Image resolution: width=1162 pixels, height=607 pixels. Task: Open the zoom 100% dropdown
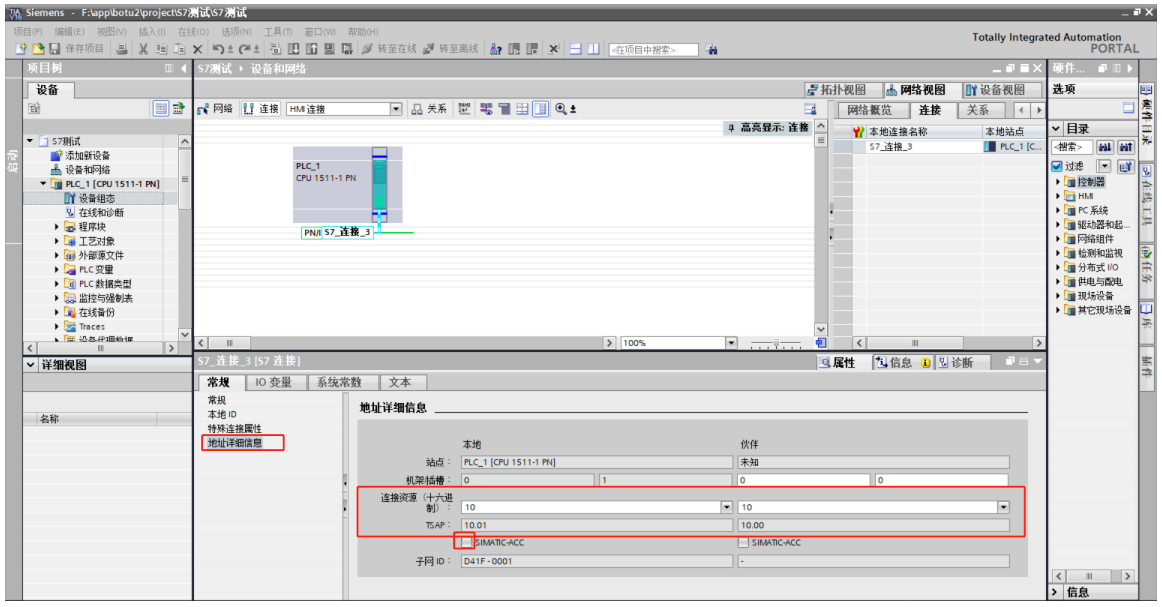coord(731,343)
